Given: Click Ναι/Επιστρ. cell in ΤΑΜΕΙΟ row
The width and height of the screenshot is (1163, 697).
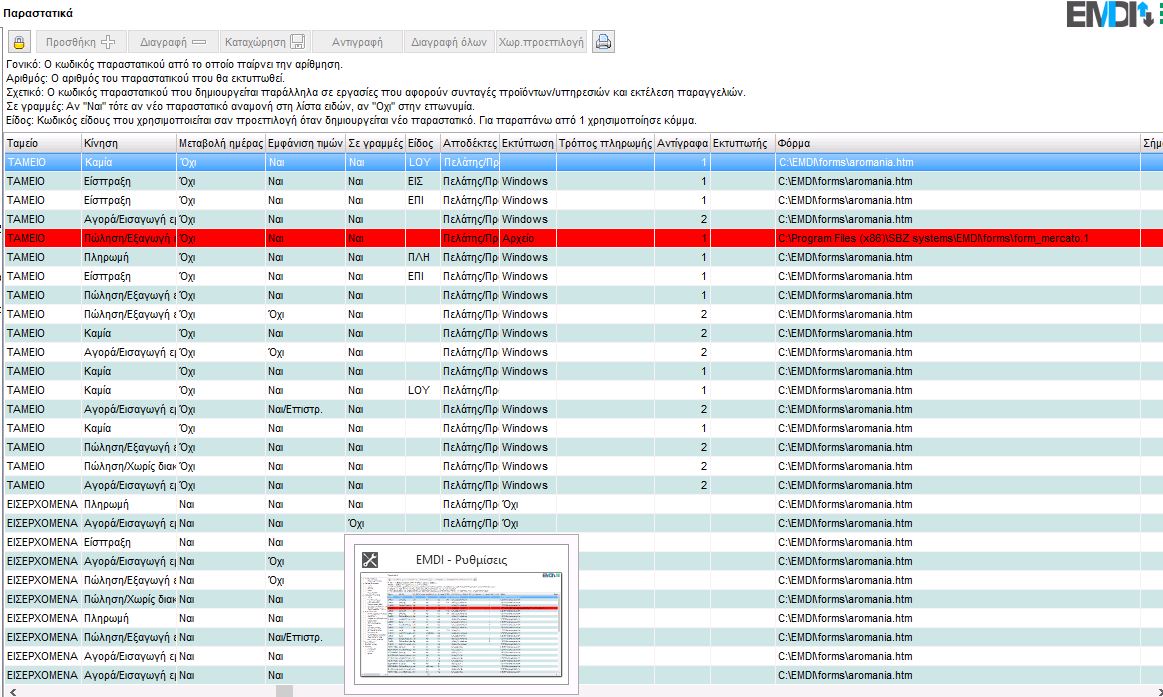Looking at the screenshot, I should [306, 409].
